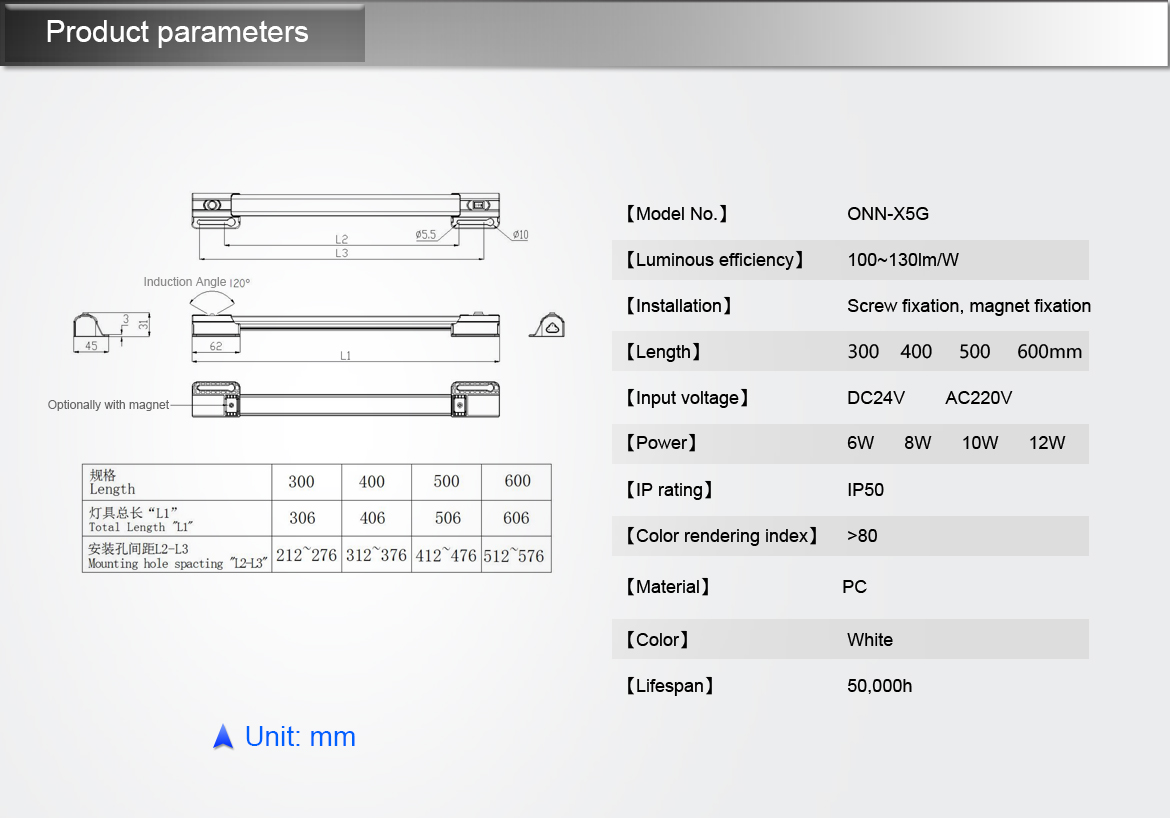Click the right end-profile cross-section drawing
The width and height of the screenshot is (1170, 818).
(548, 325)
